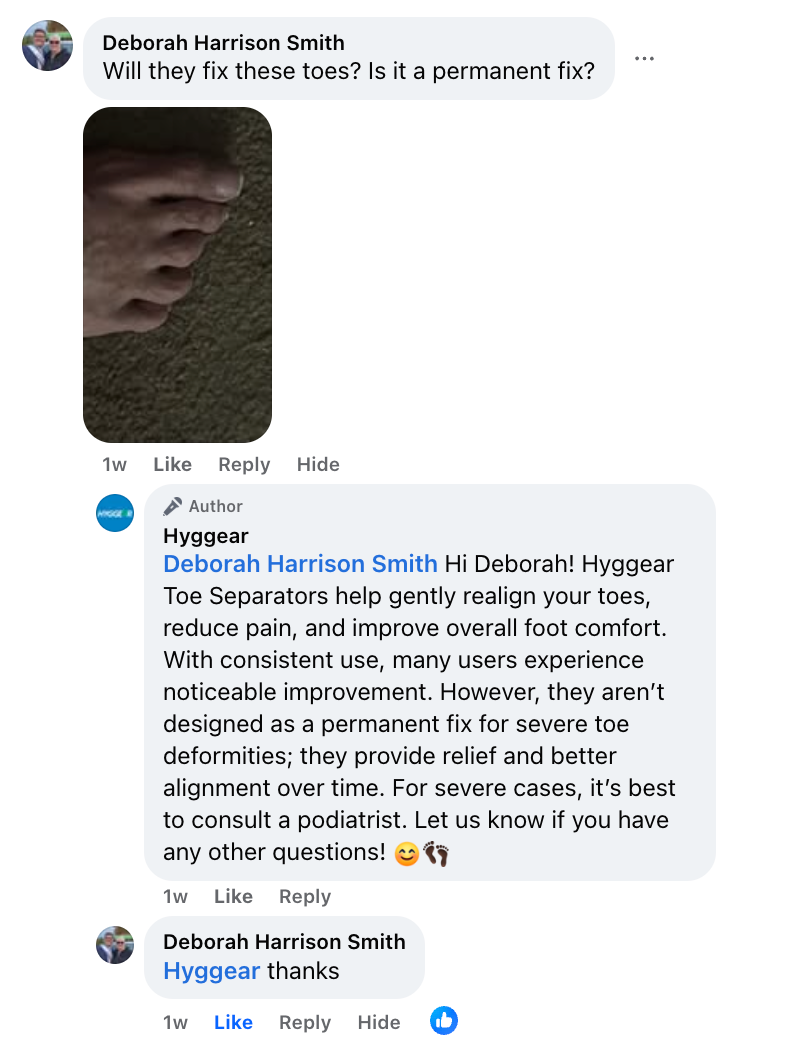The height and width of the screenshot is (1044, 788).
Task: Hide the thanks reply comment
Action: pyautogui.click(x=379, y=1022)
